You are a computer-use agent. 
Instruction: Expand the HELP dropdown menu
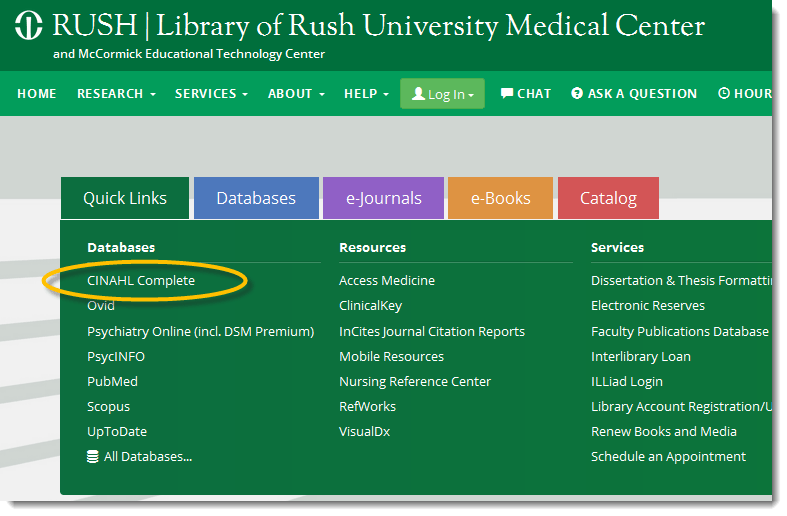coord(366,94)
